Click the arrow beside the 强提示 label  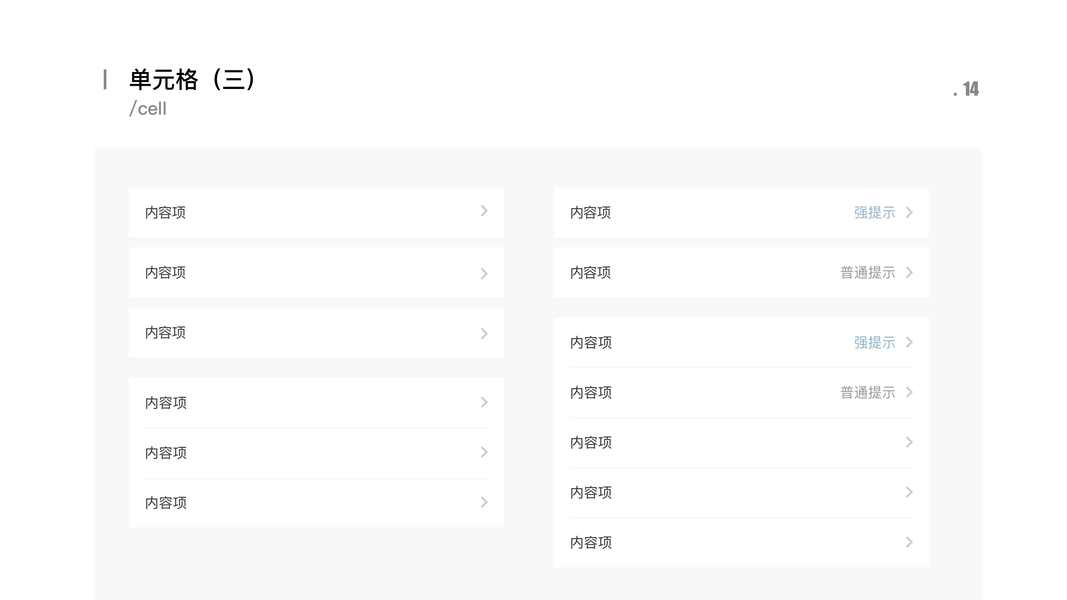click(x=909, y=211)
